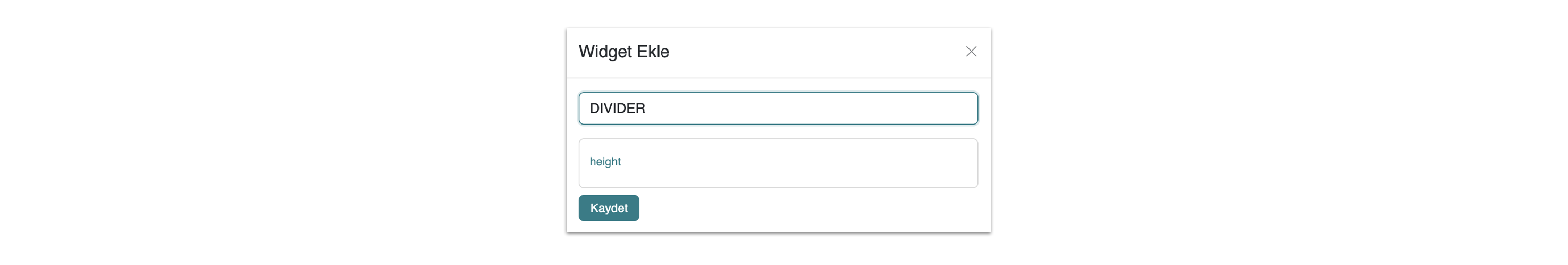Click the Widget Ekle dialog title
Viewport: 1568px width, 265px height.
(623, 52)
